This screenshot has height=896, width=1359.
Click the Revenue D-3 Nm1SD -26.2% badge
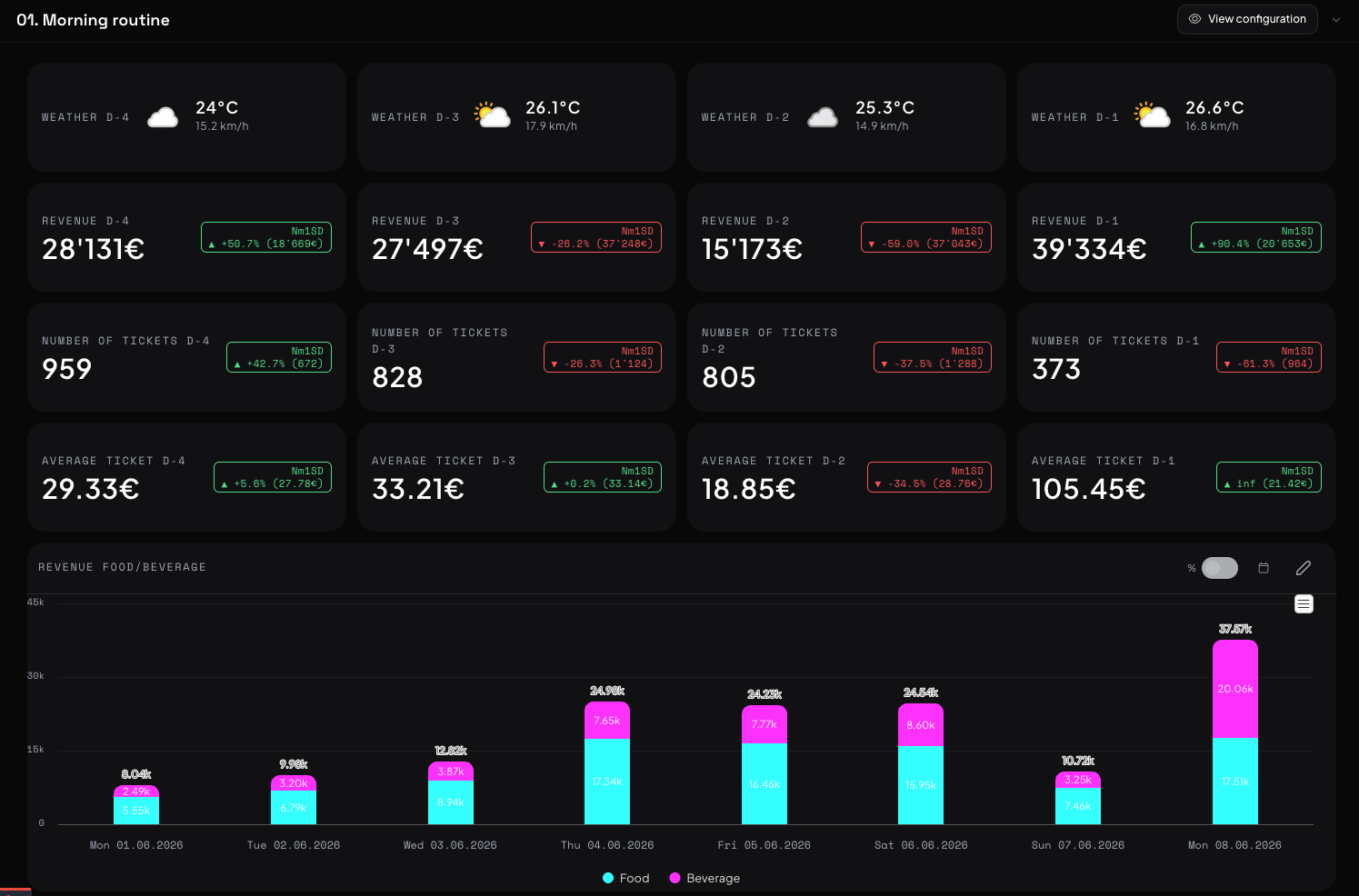coord(596,237)
